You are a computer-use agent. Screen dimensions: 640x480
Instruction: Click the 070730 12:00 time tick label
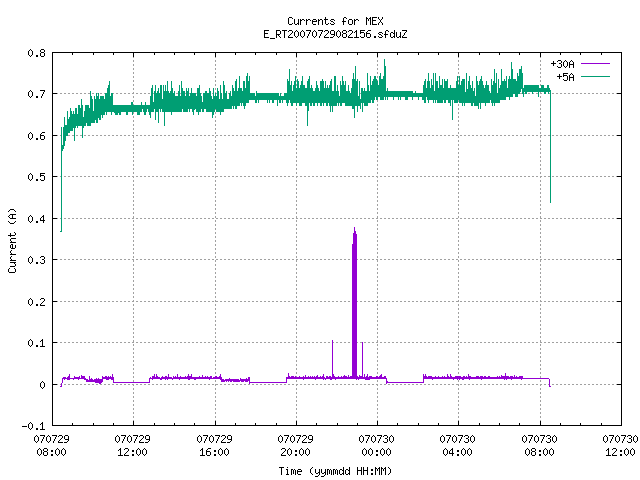coord(620,446)
